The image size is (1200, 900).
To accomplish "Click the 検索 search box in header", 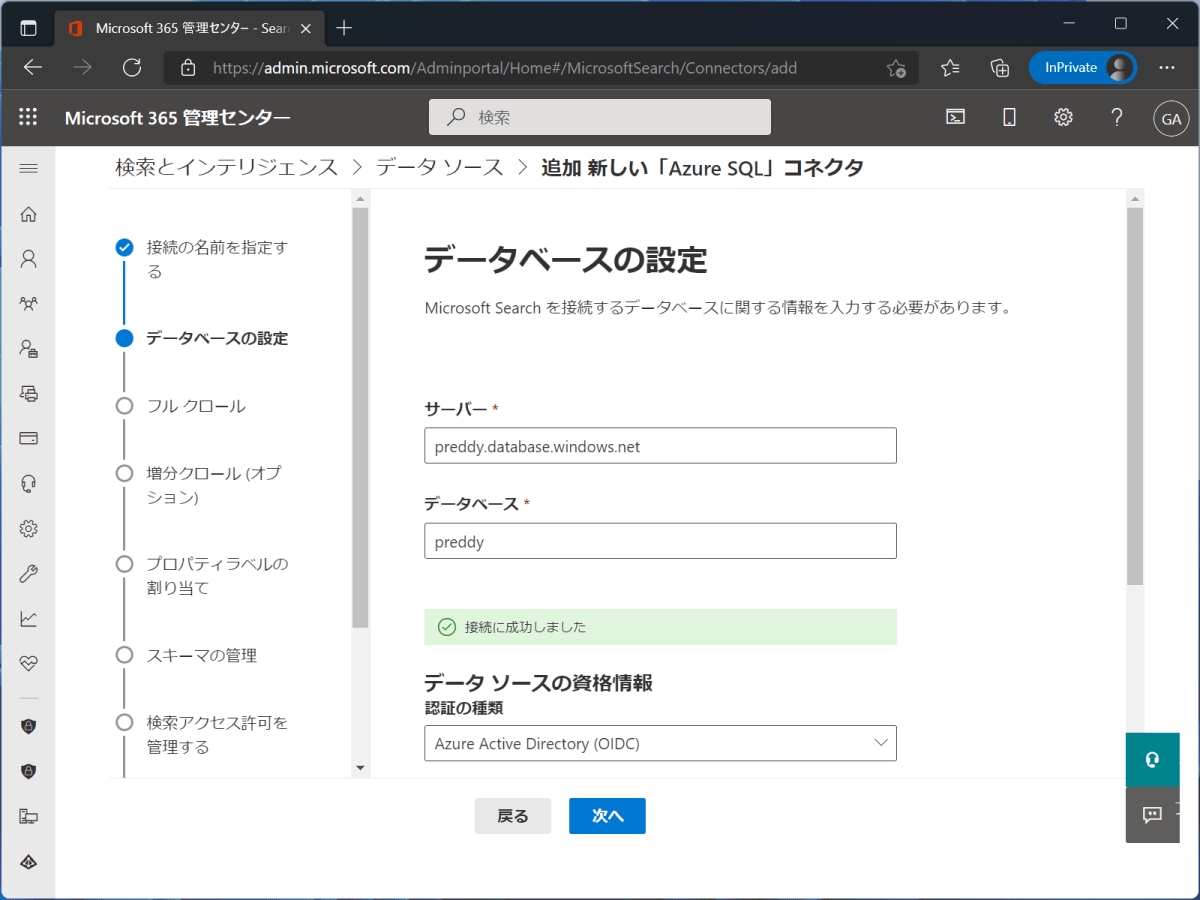I will [x=600, y=117].
